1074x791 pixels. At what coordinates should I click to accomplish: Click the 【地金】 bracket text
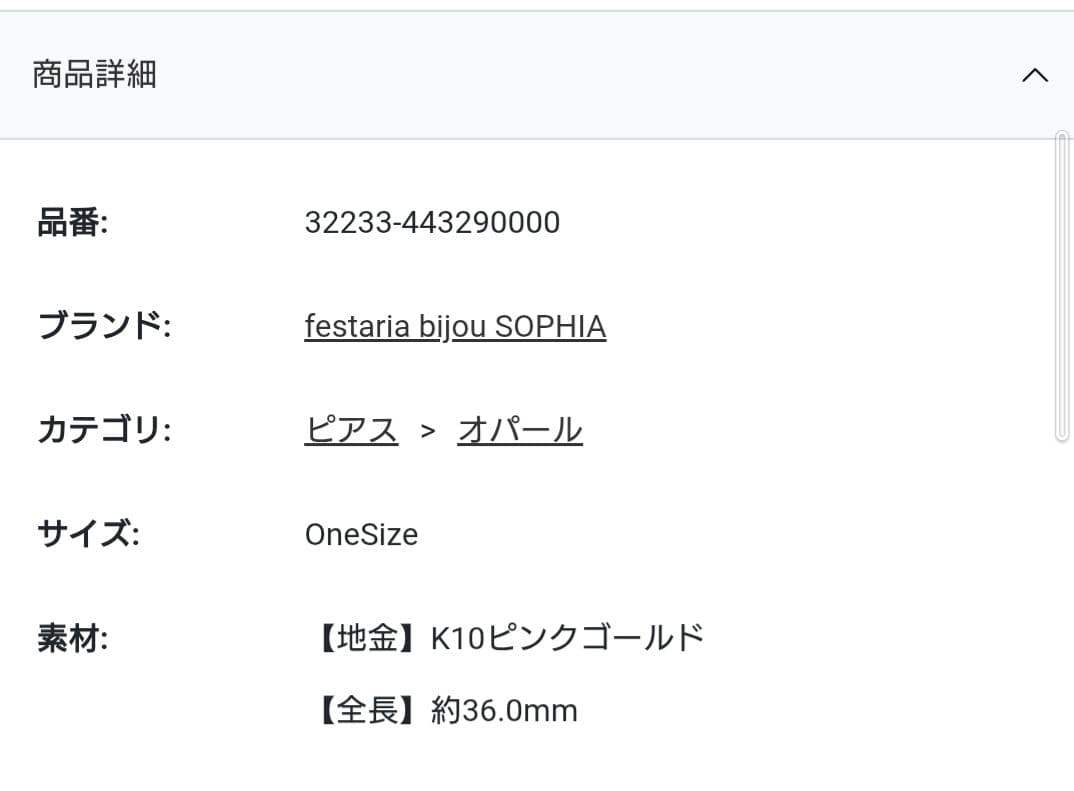click(x=368, y=638)
